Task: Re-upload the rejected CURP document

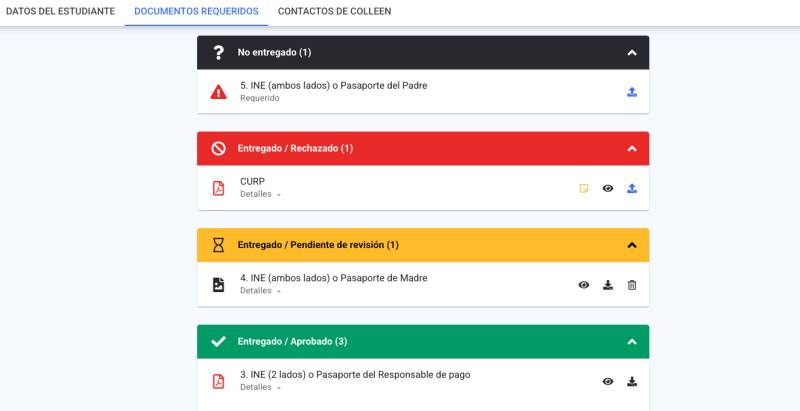Action: click(632, 188)
